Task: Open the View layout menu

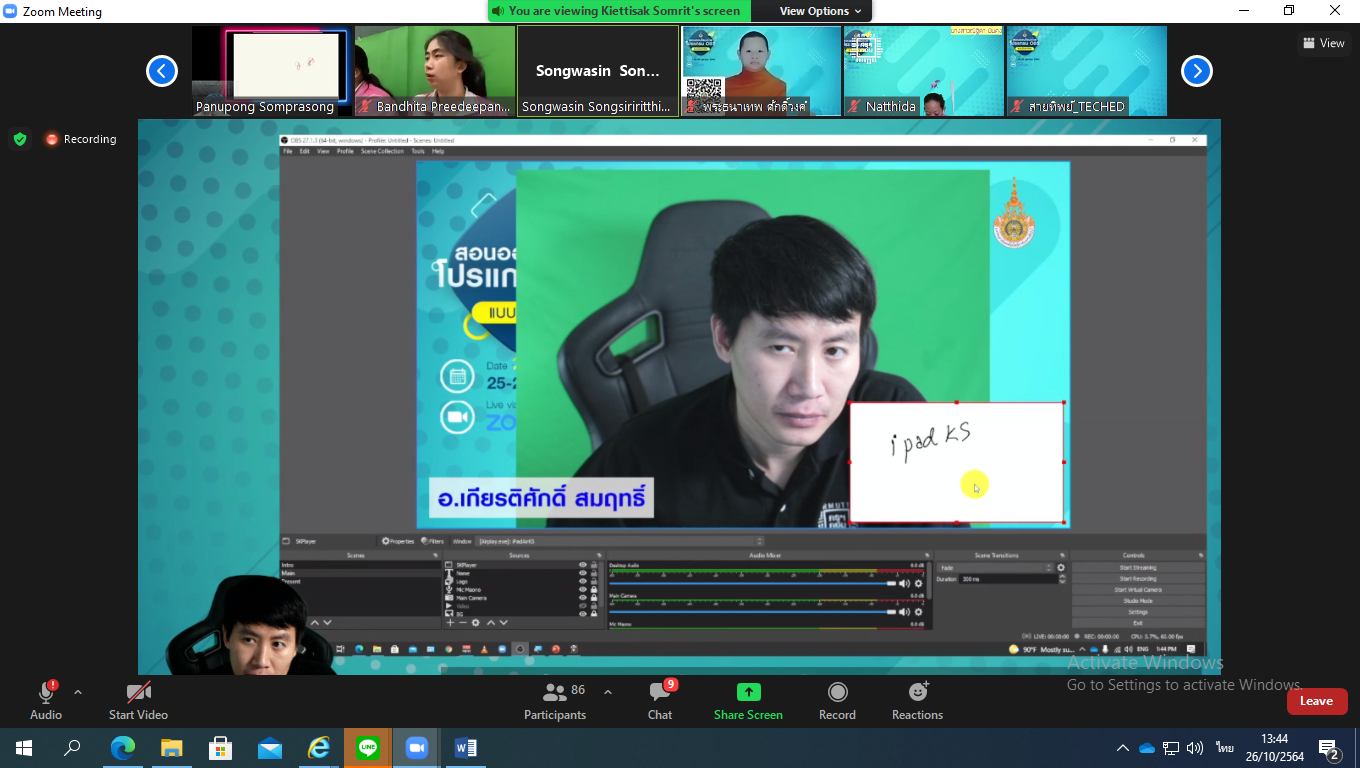Action: point(1323,43)
